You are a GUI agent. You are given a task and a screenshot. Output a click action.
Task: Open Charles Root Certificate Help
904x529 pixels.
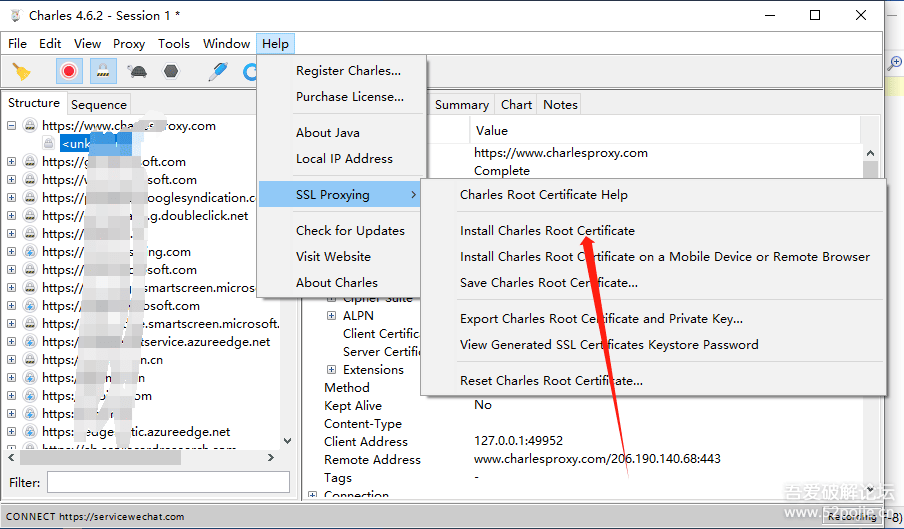coord(544,195)
